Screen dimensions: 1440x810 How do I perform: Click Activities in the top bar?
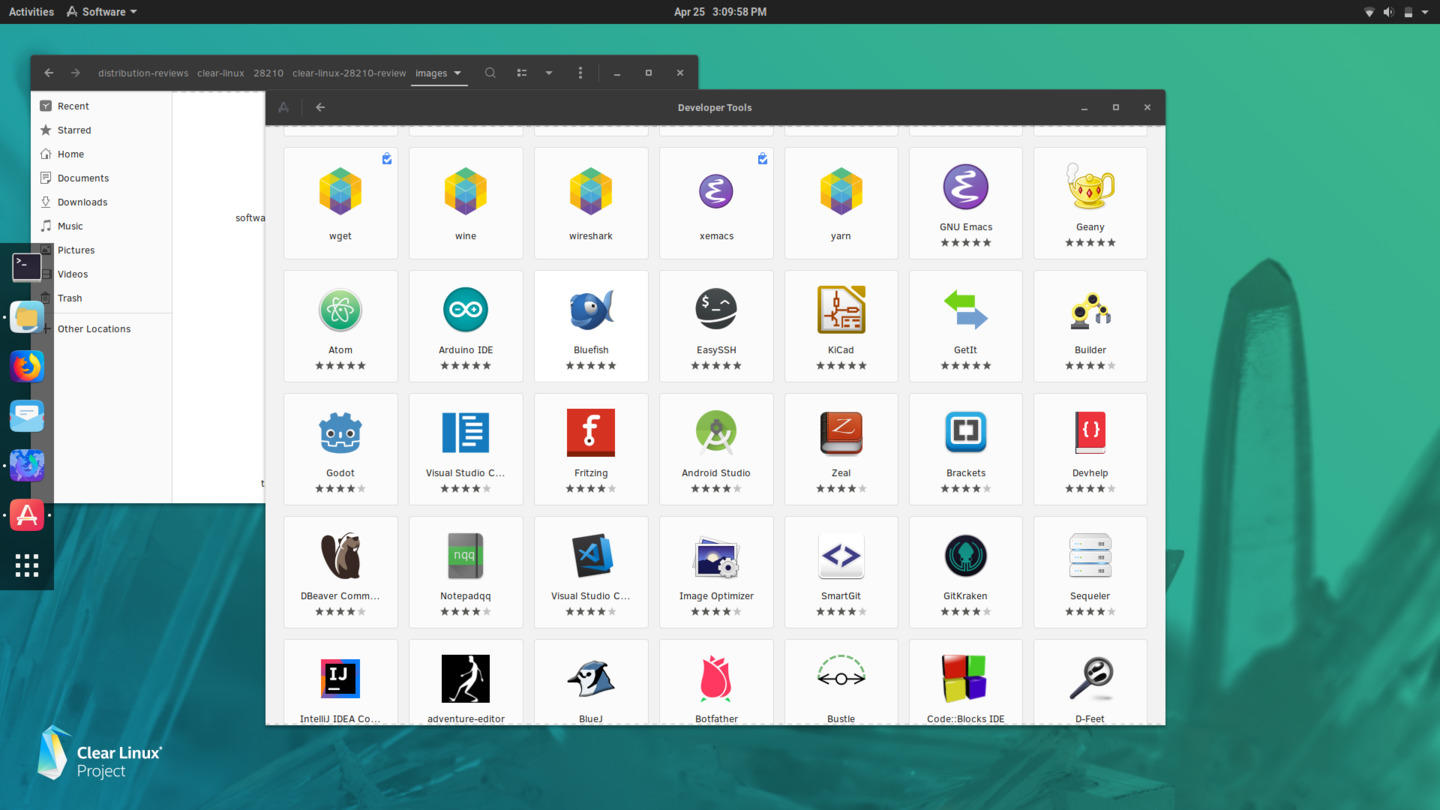pyautogui.click(x=31, y=12)
